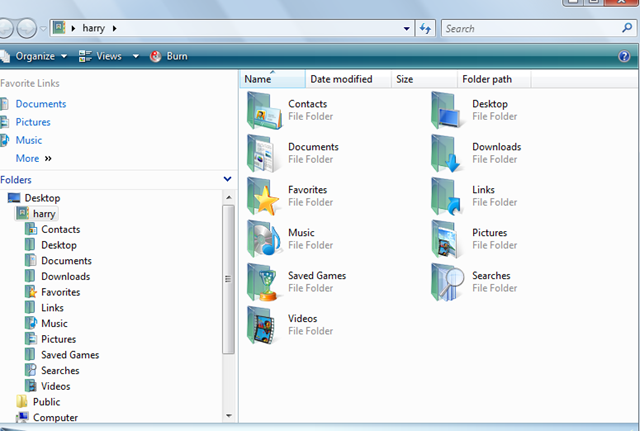Select the Music folder CD icon

click(264, 239)
